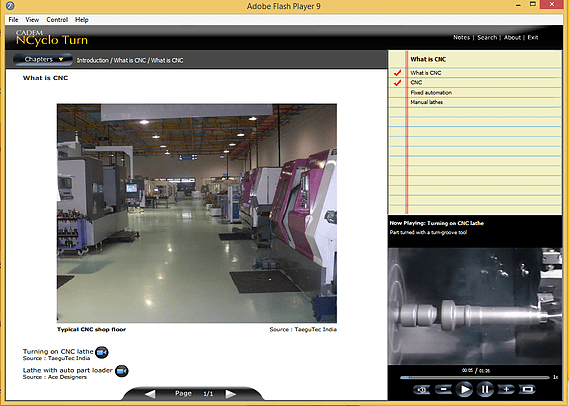Increase playback speed with the plus button
569x406 pixels.
[x=506, y=389]
